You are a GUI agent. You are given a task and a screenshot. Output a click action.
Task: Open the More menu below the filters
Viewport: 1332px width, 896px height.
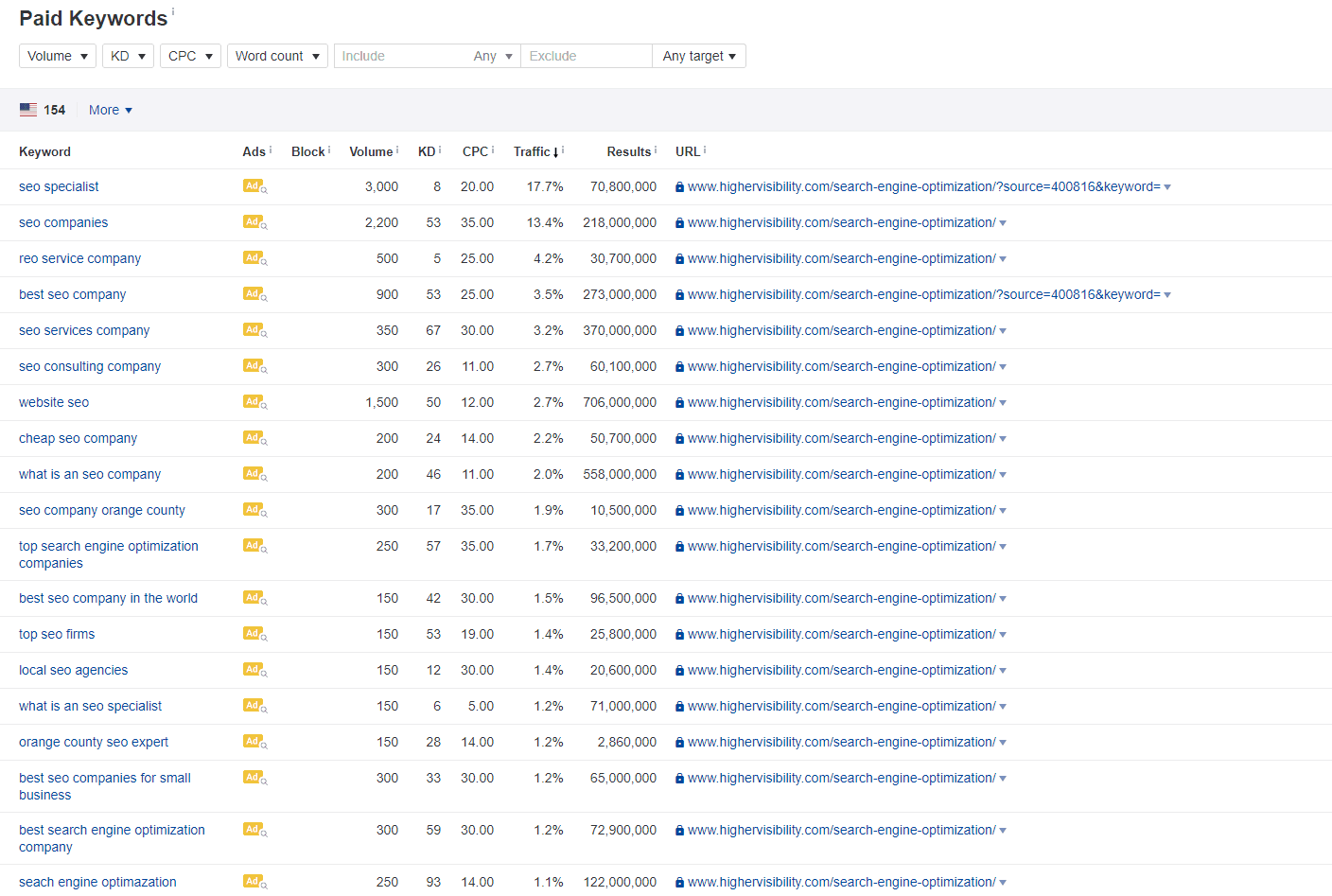pos(109,109)
